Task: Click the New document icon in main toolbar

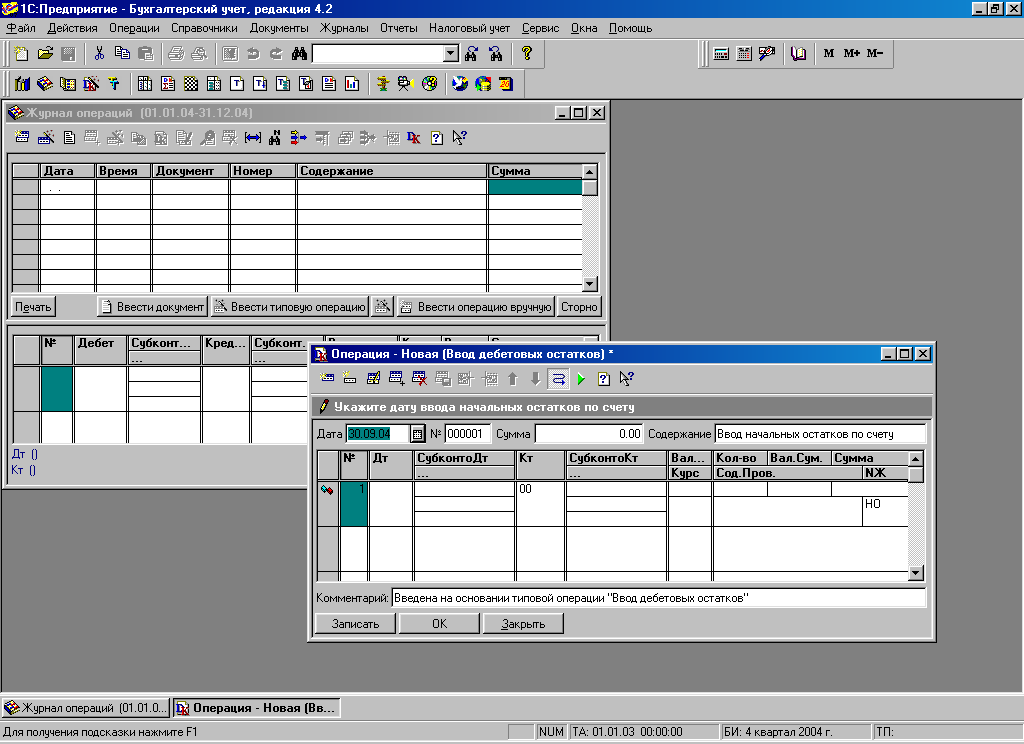Action: coord(22,54)
